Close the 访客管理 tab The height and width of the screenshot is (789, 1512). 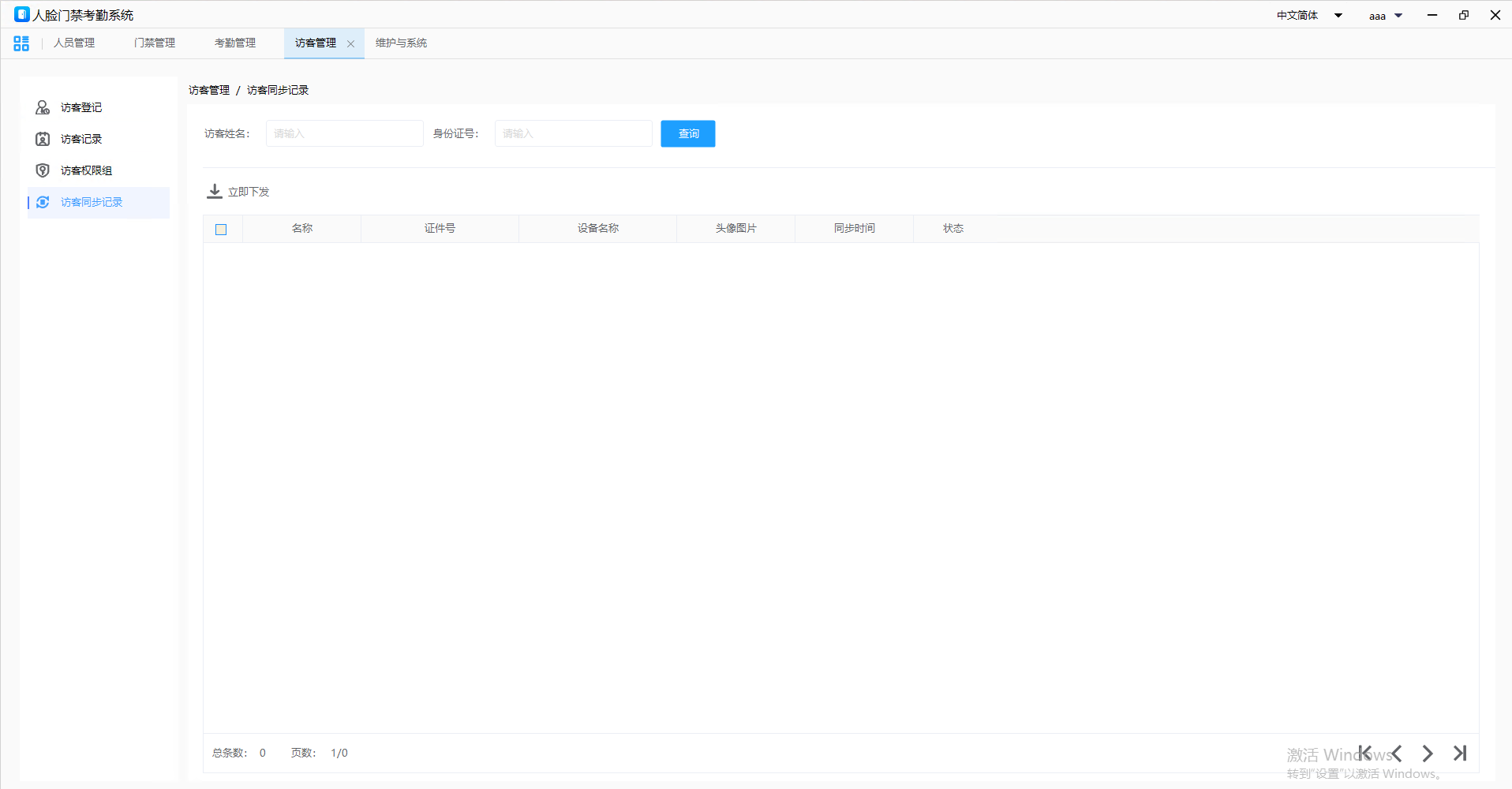[351, 44]
